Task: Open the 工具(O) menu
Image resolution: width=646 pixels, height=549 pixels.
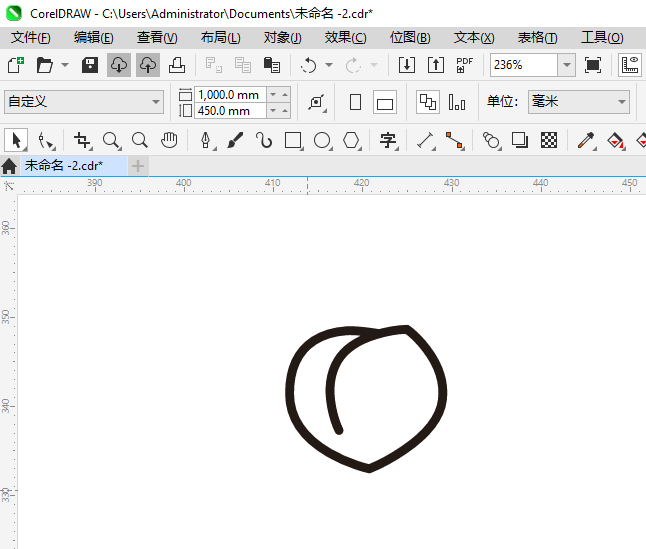Action: [x=602, y=37]
